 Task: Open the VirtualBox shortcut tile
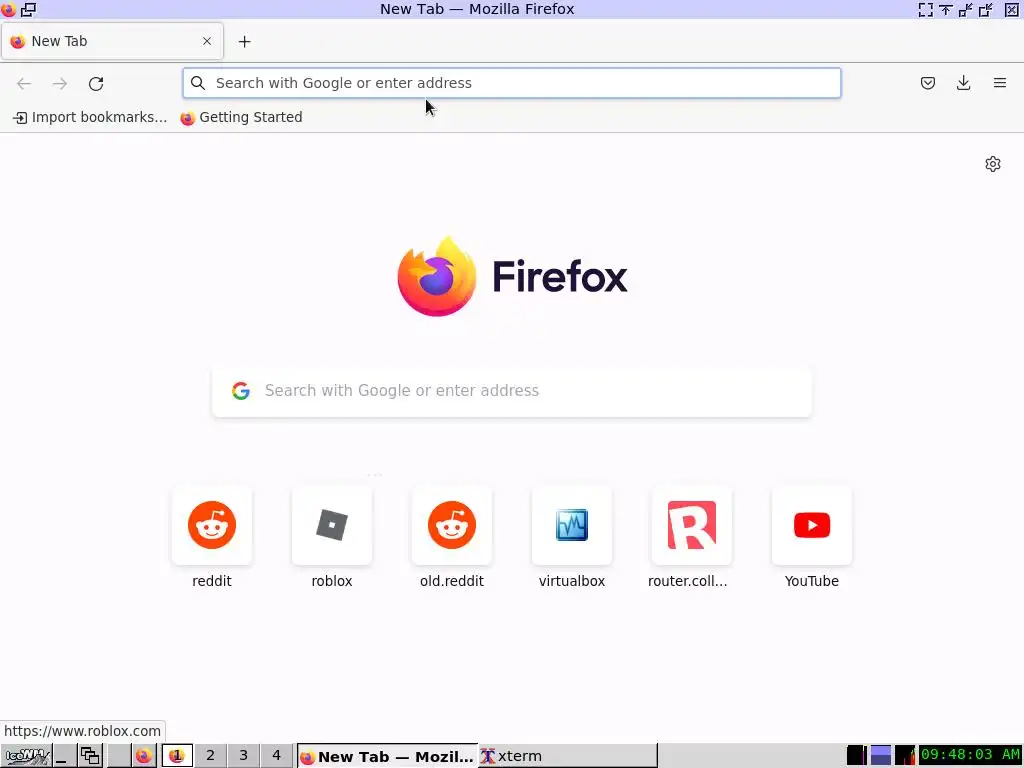(572, 525)
